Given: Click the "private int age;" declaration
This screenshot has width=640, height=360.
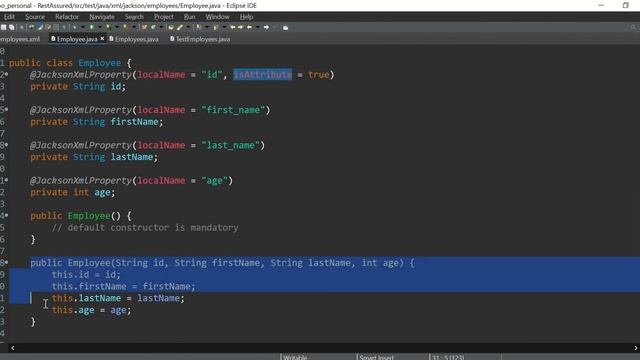Looking at the screenshot, I should coord(73,192).
